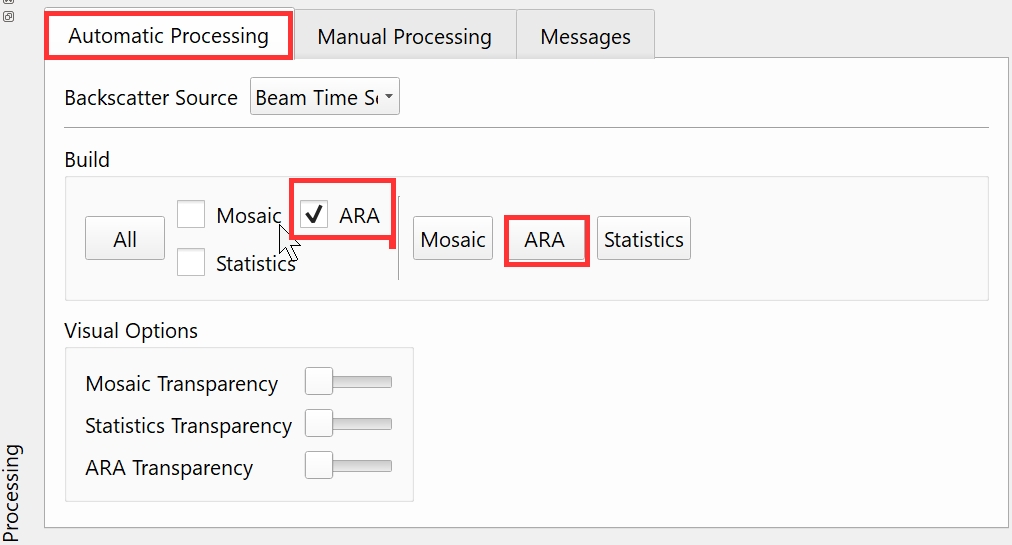Go to the Messages tab
Image resolution: width=1012 pixels, height=545 pixels.
(585, 37)
